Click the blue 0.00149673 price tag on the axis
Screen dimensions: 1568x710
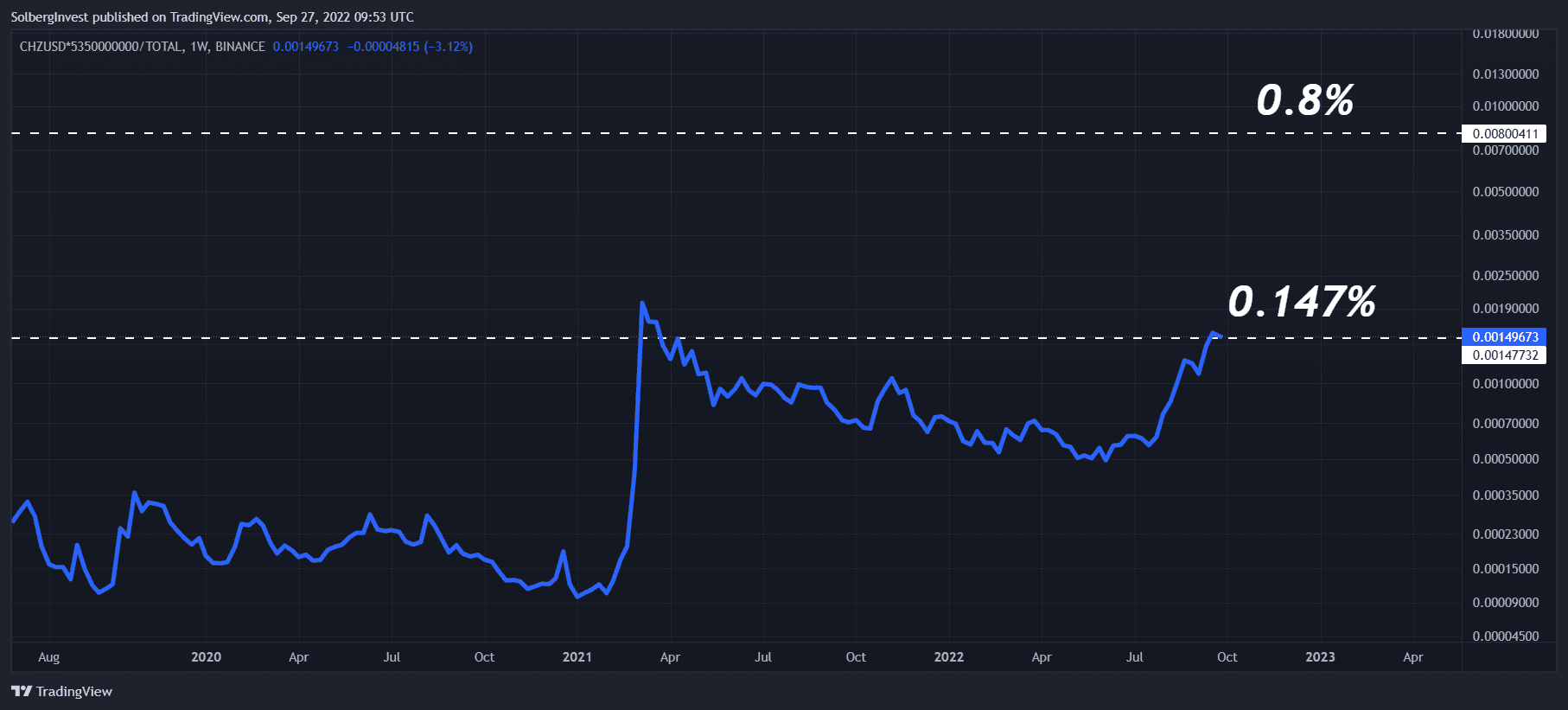(1504, 336)
